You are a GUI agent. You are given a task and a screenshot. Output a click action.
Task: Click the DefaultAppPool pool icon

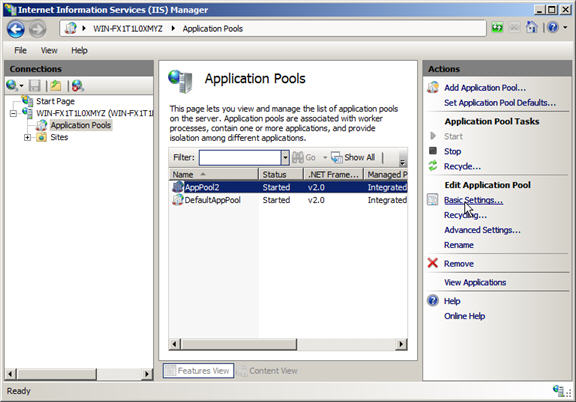point(178,200)
